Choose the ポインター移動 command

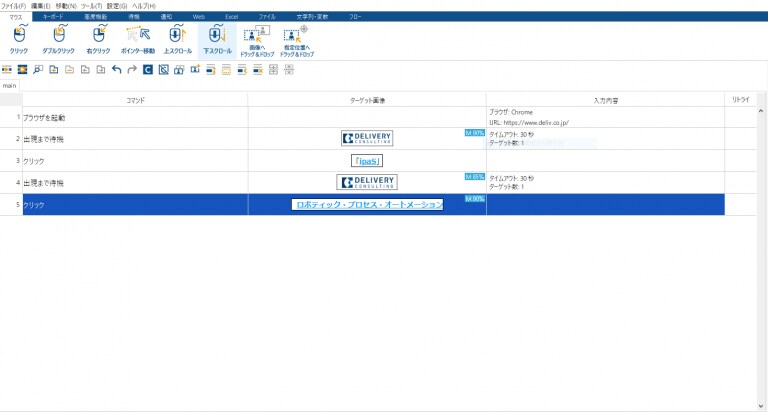tap(138, 40)
